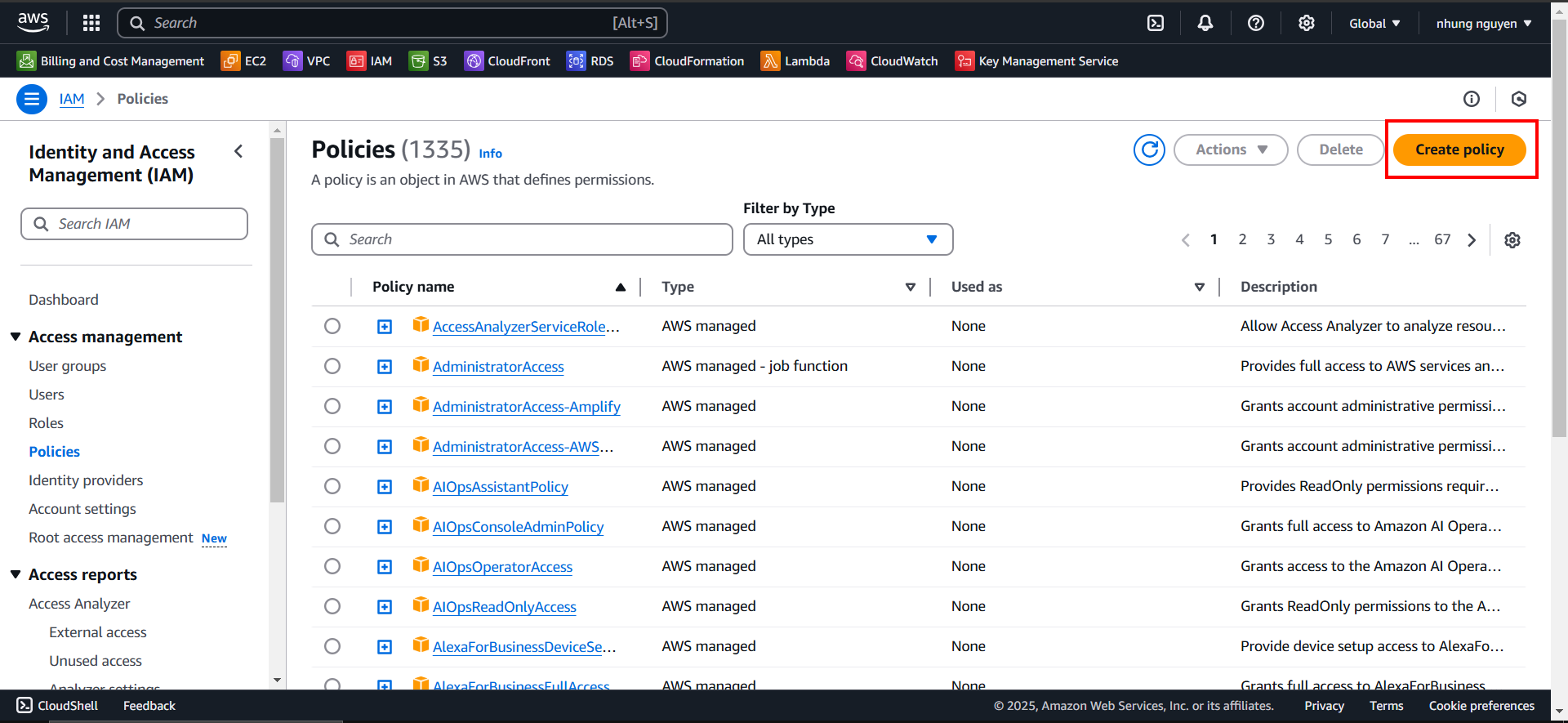Select AIOpsConsoleAdminPolicy radio button
Screen dimensions: 1568x723
332,526
